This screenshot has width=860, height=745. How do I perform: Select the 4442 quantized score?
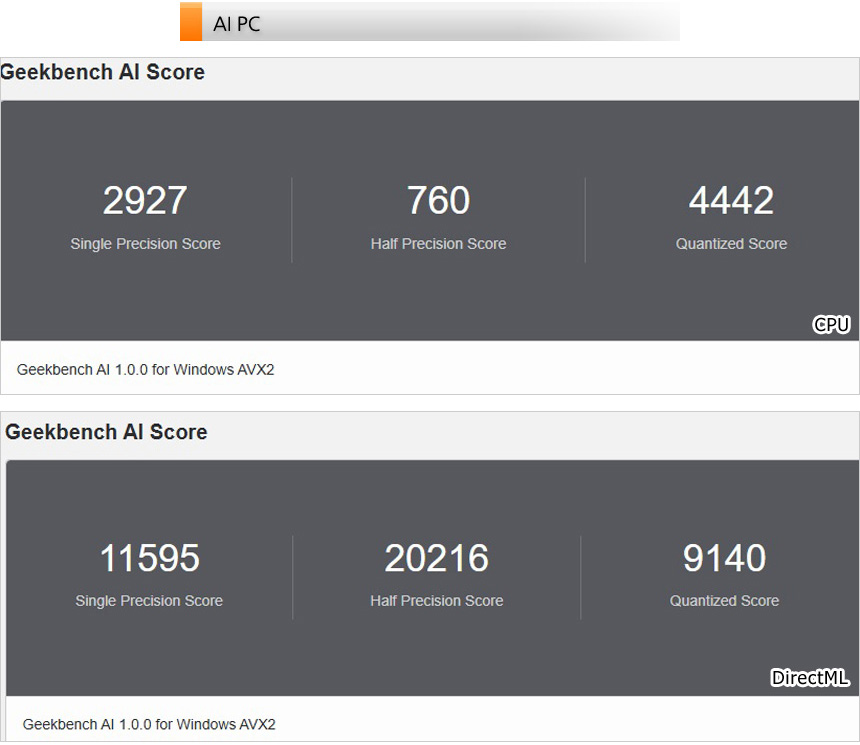tap(731, 201)
